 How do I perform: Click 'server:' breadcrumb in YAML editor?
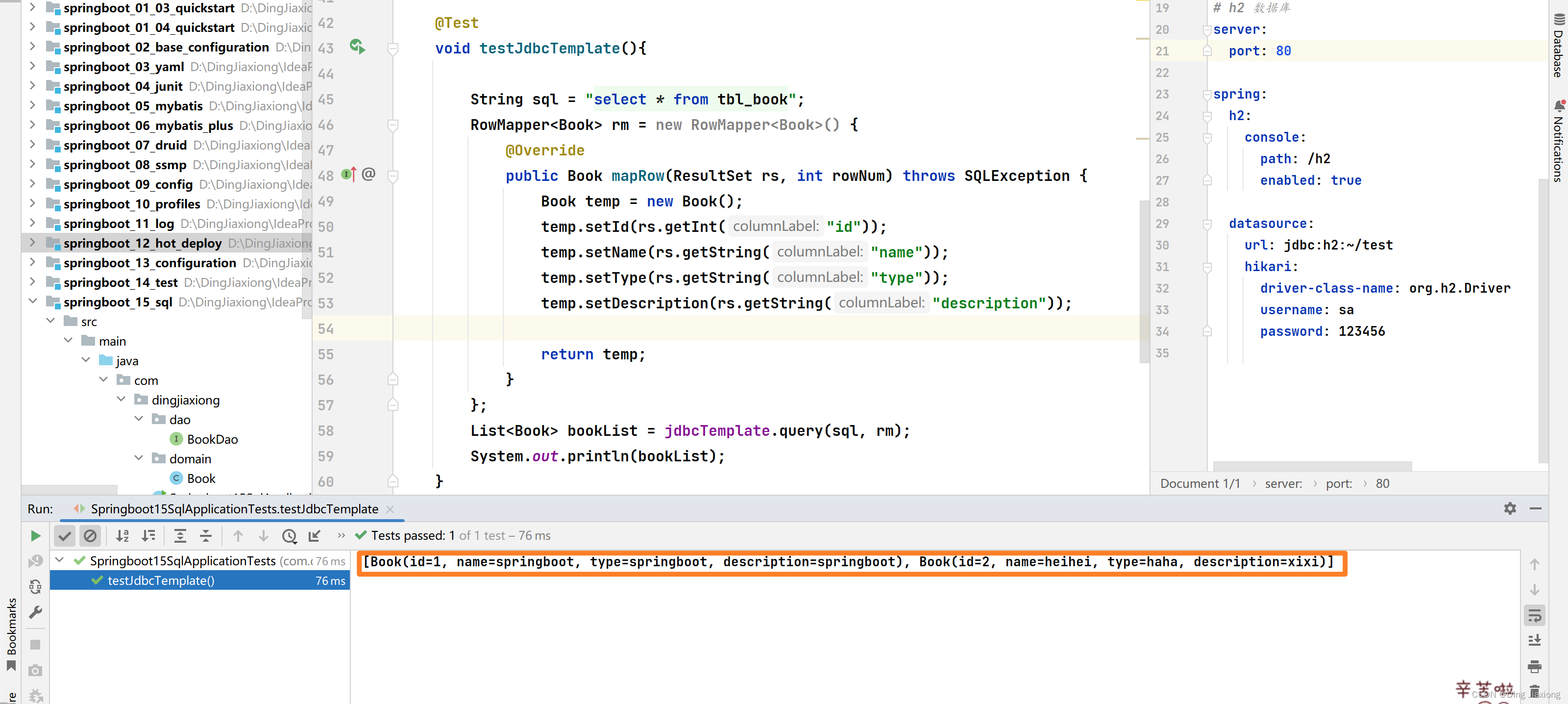pyautogui.click(x=1283, y=483)
